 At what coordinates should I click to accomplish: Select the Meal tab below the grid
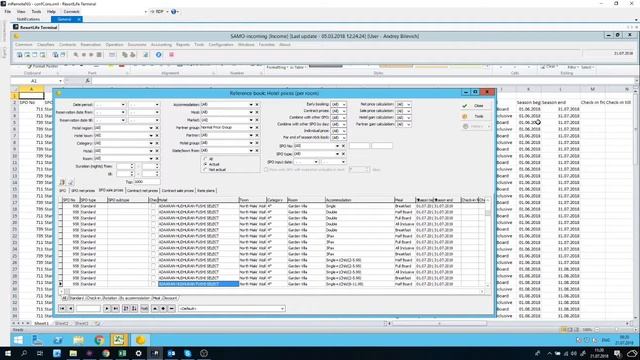click(157, 298)
